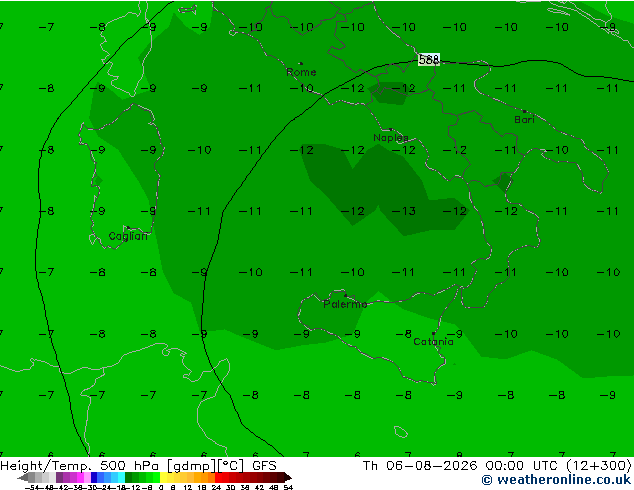The image size is (634, 490).
Task: Click the (12+300) forecast hour text
Action: [x=598, y=465]
